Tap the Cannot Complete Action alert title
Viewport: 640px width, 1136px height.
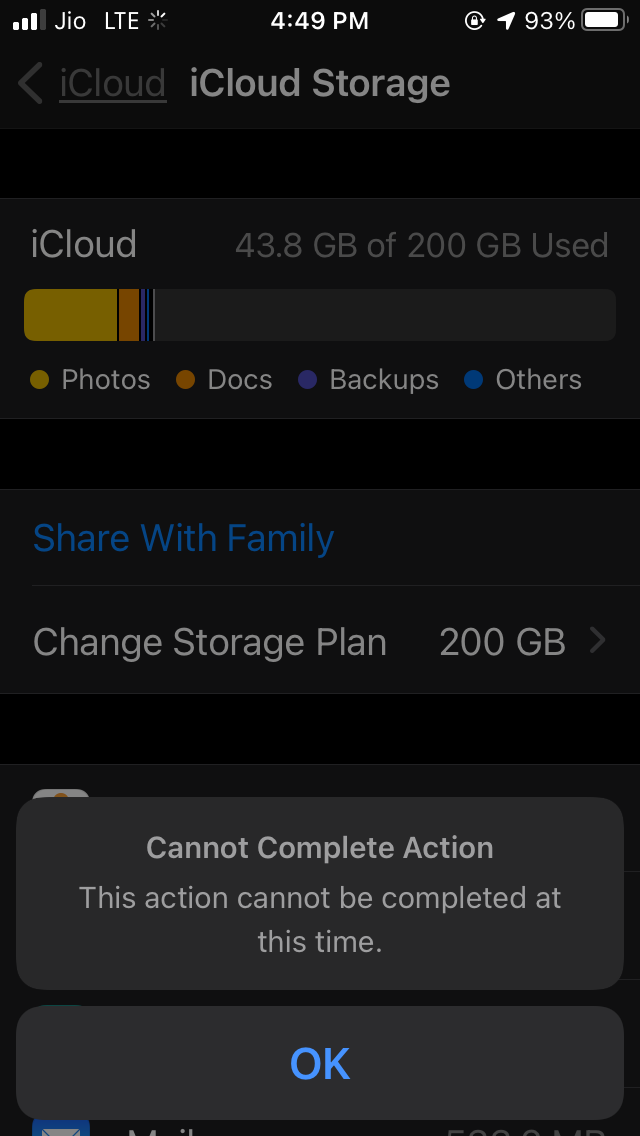[320, 848]
